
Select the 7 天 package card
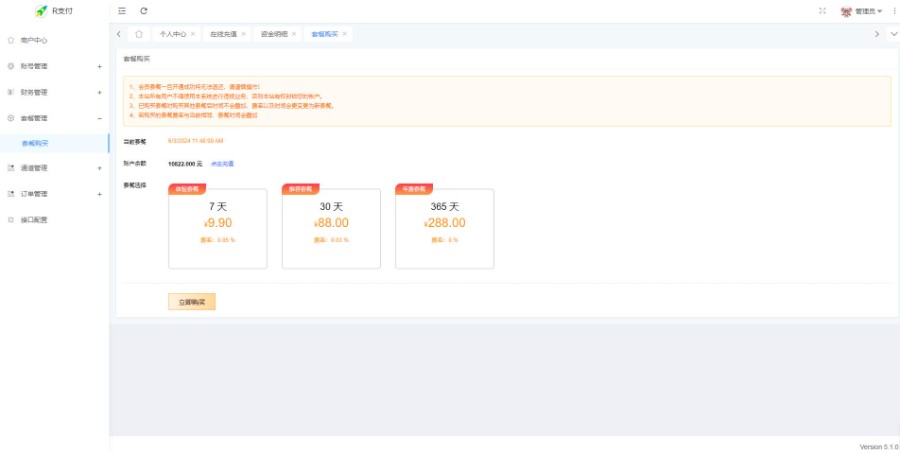point(218,228)
